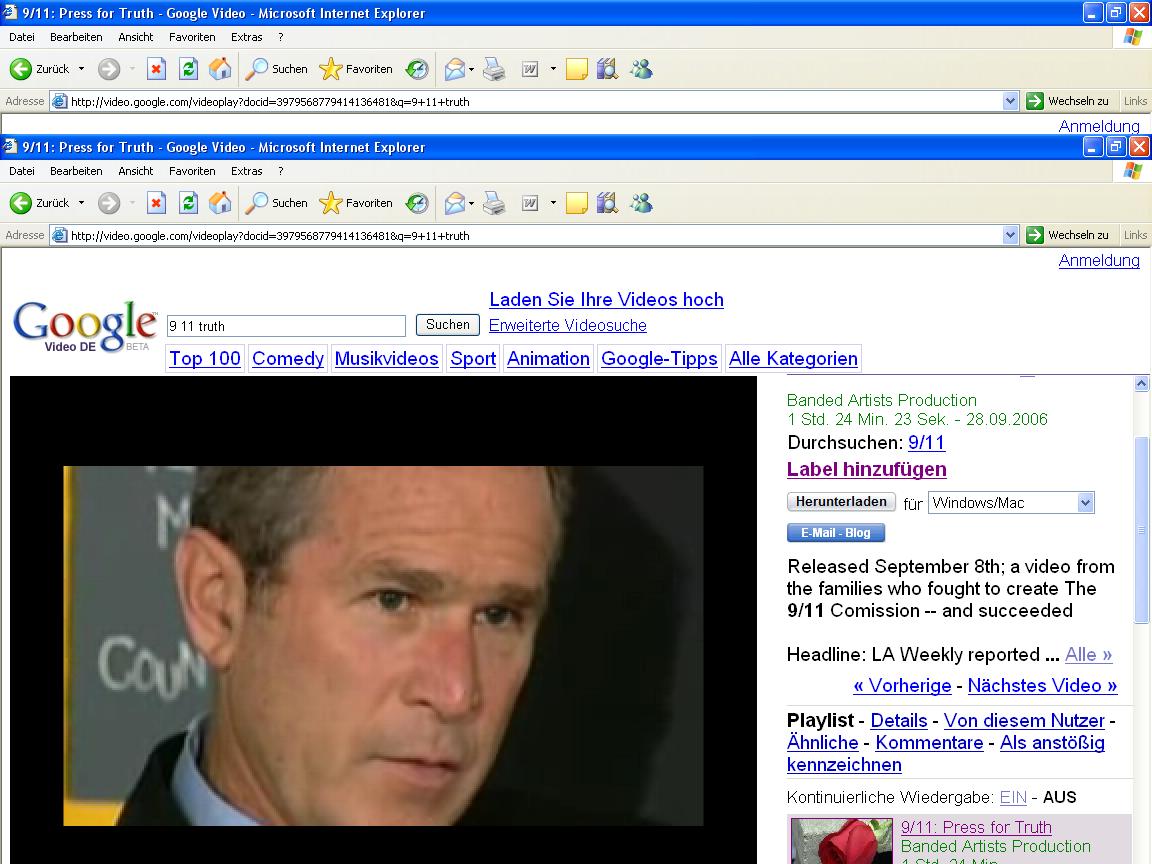The image size is (1152, 864).
Task: Print the page from the front window toolbar
Action: pyautogui.click(x=494, y=203)
